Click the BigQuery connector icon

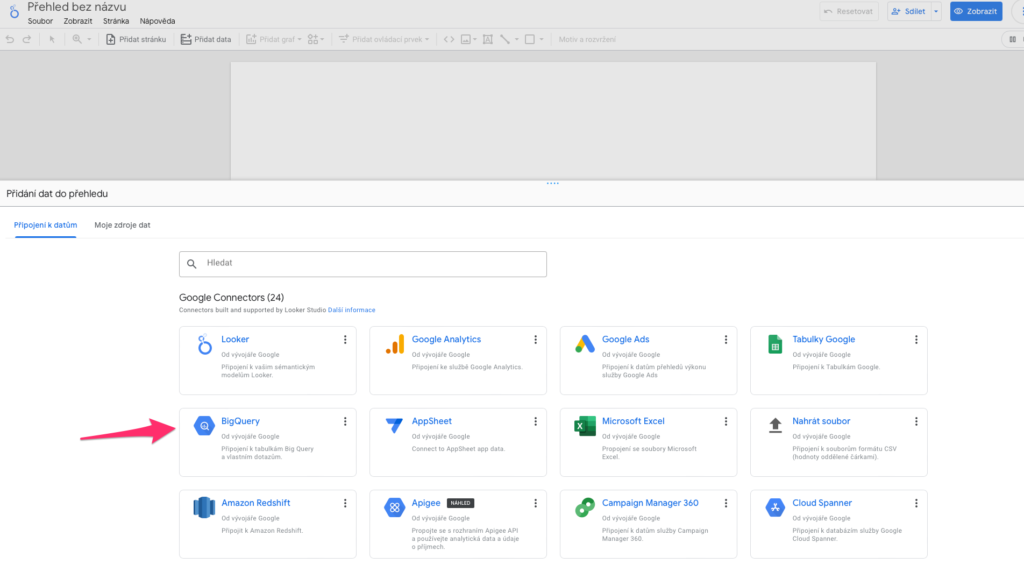point(204,426)
